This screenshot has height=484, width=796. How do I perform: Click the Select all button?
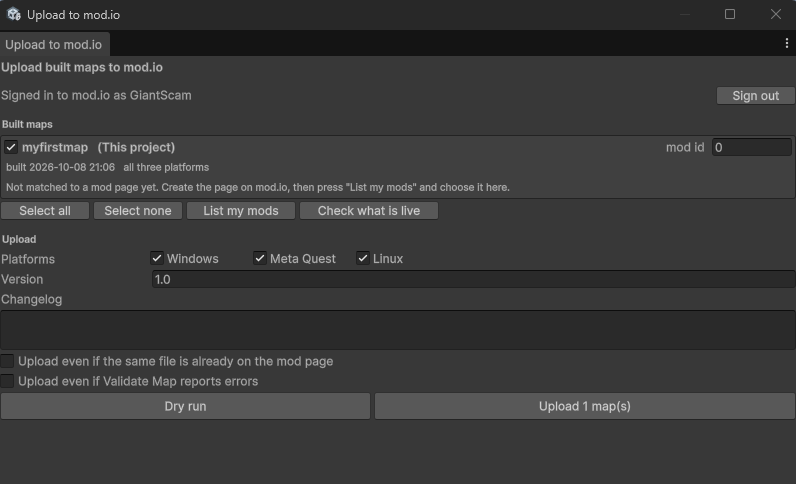(x=45, y=211)
